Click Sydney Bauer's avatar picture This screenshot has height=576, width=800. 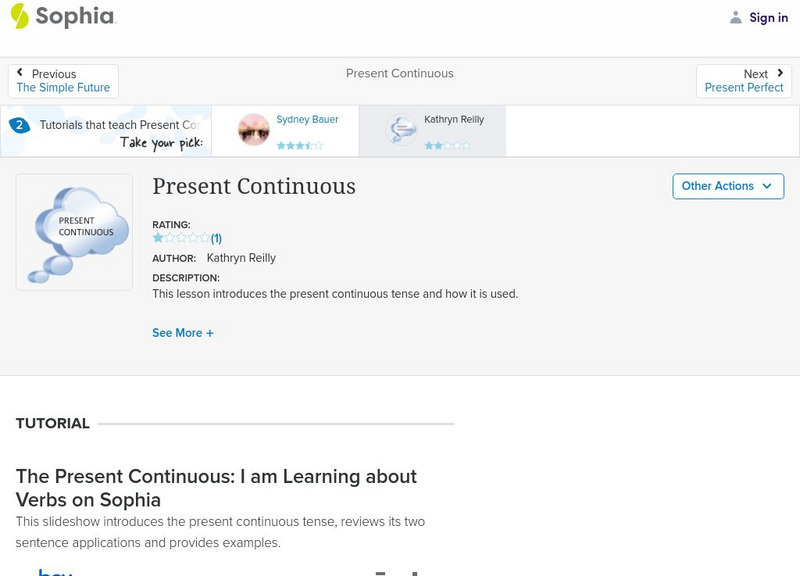point(254,130)
